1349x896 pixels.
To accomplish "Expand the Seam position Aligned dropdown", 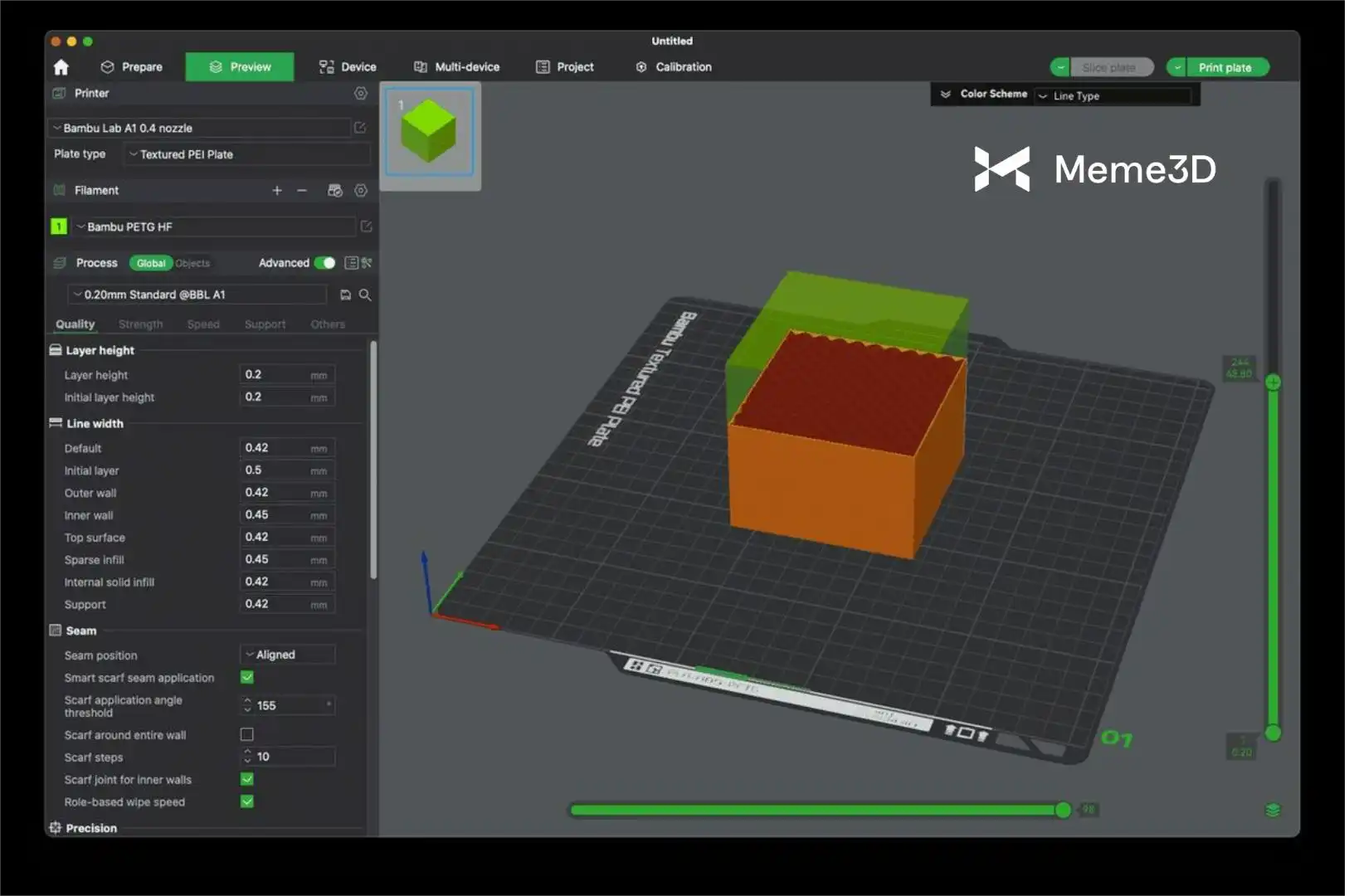I will [x=287, y=655].
